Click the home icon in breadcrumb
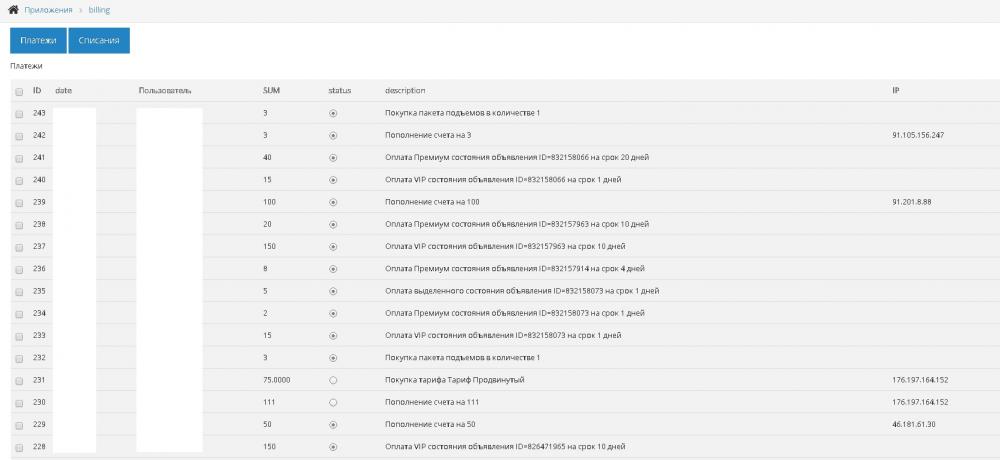The image size is (1000, 460). (14, 8)
